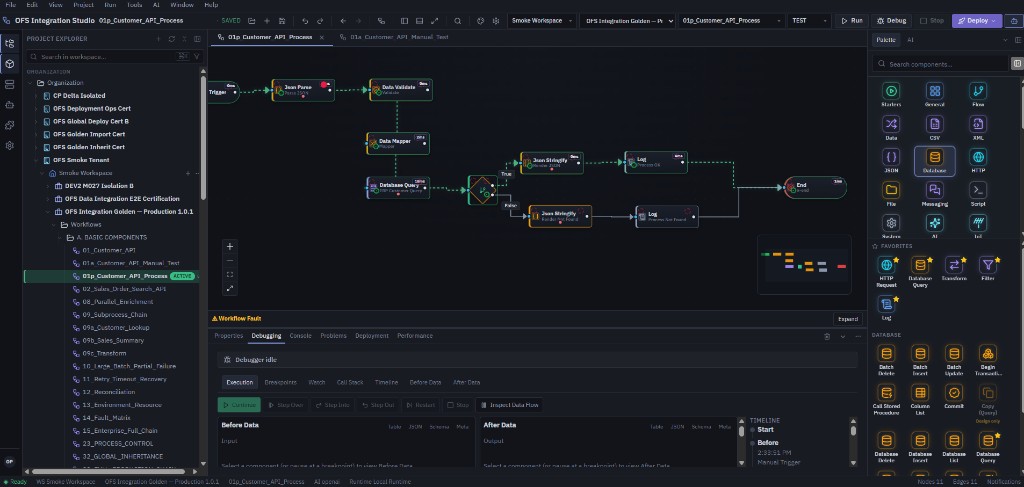Pick the Call Stored Procedure component
Screen dimensions: 1024x487
click(887, 400)
